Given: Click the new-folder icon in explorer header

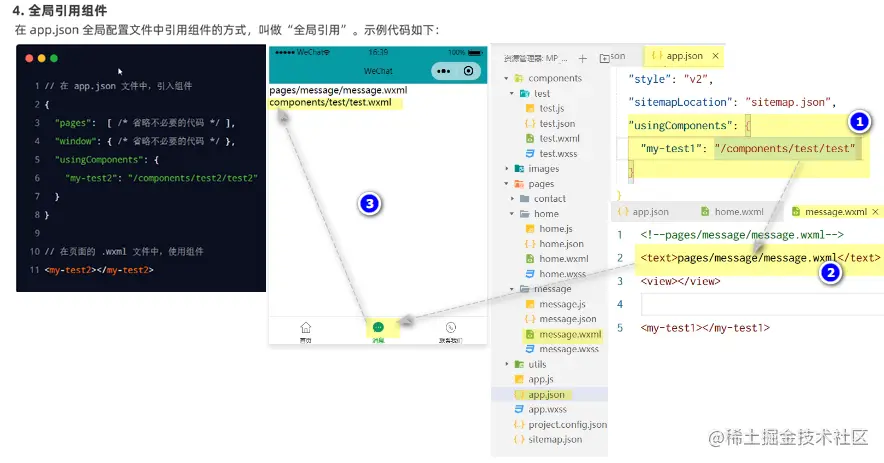Looking at the screenshot, I should coord(604,58).
